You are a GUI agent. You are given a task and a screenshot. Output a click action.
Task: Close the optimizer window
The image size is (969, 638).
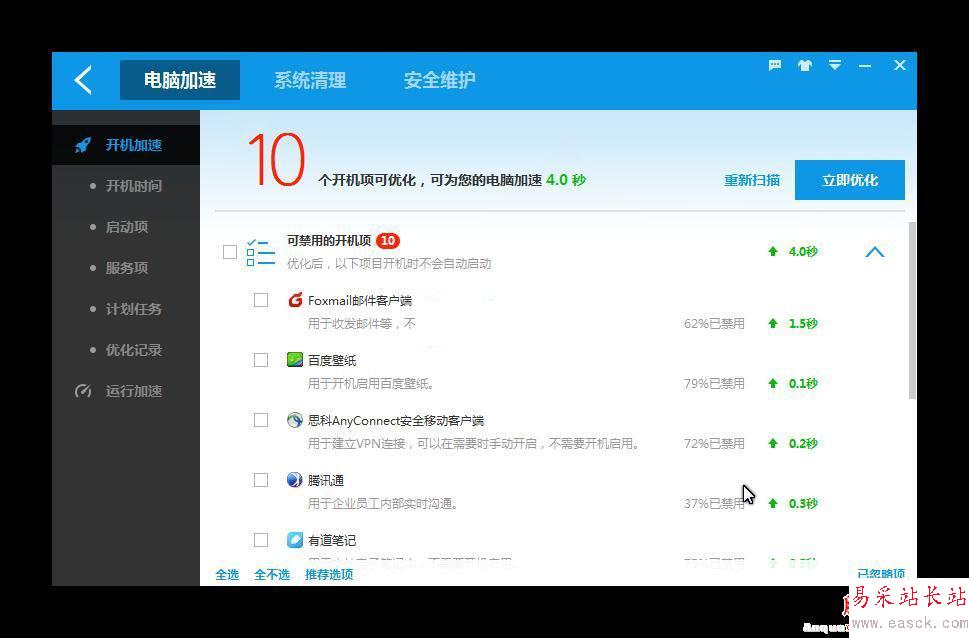(x=900, y=65)
